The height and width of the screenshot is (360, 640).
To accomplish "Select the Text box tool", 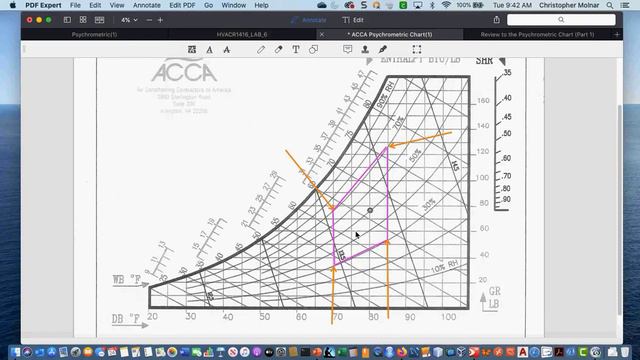I will coord(296,50).
